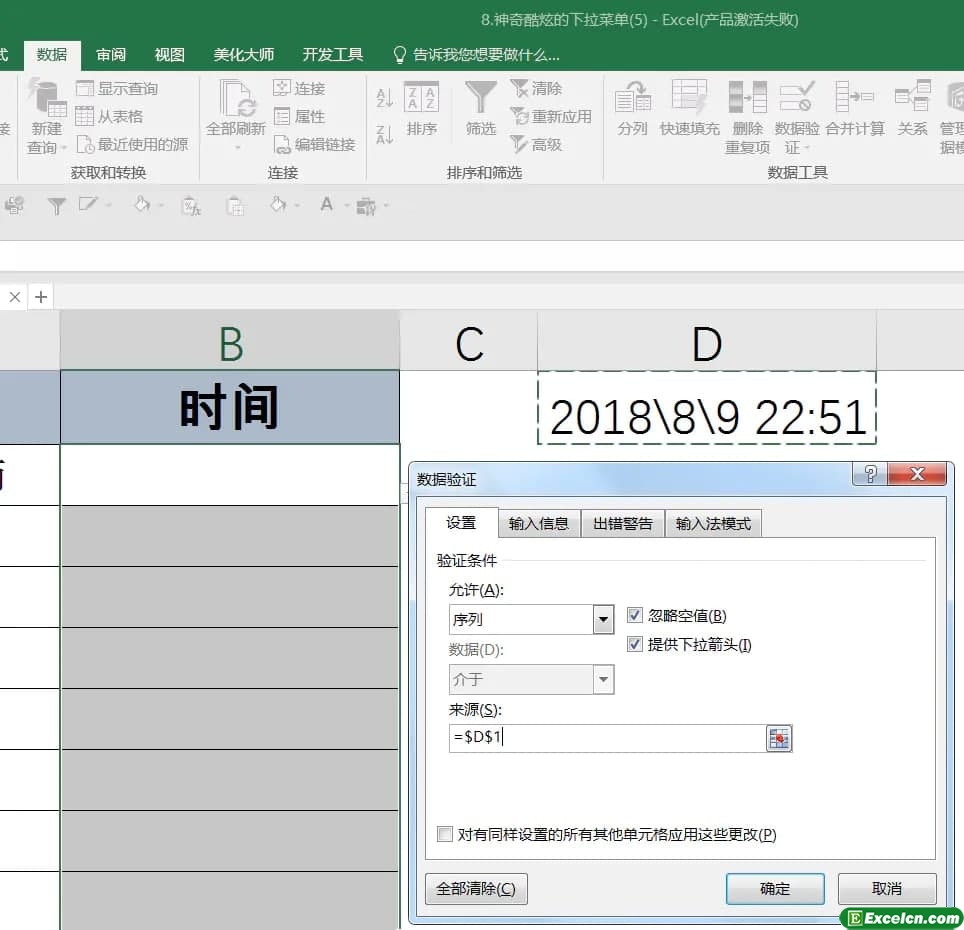
Task: Open Advanced filter (高级)
Action: pos(536,144)
